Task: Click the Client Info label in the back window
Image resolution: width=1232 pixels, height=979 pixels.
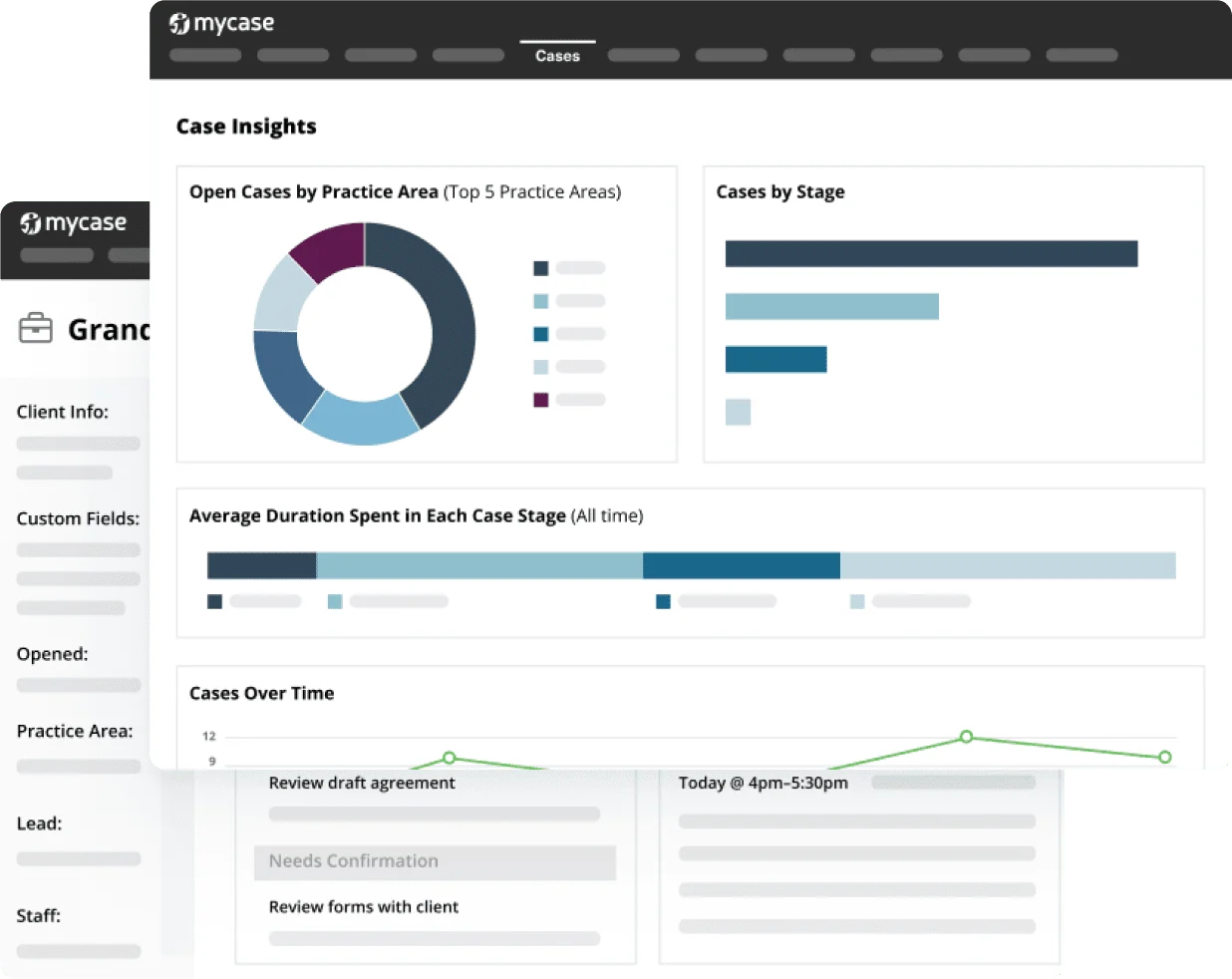Action: 63,412
